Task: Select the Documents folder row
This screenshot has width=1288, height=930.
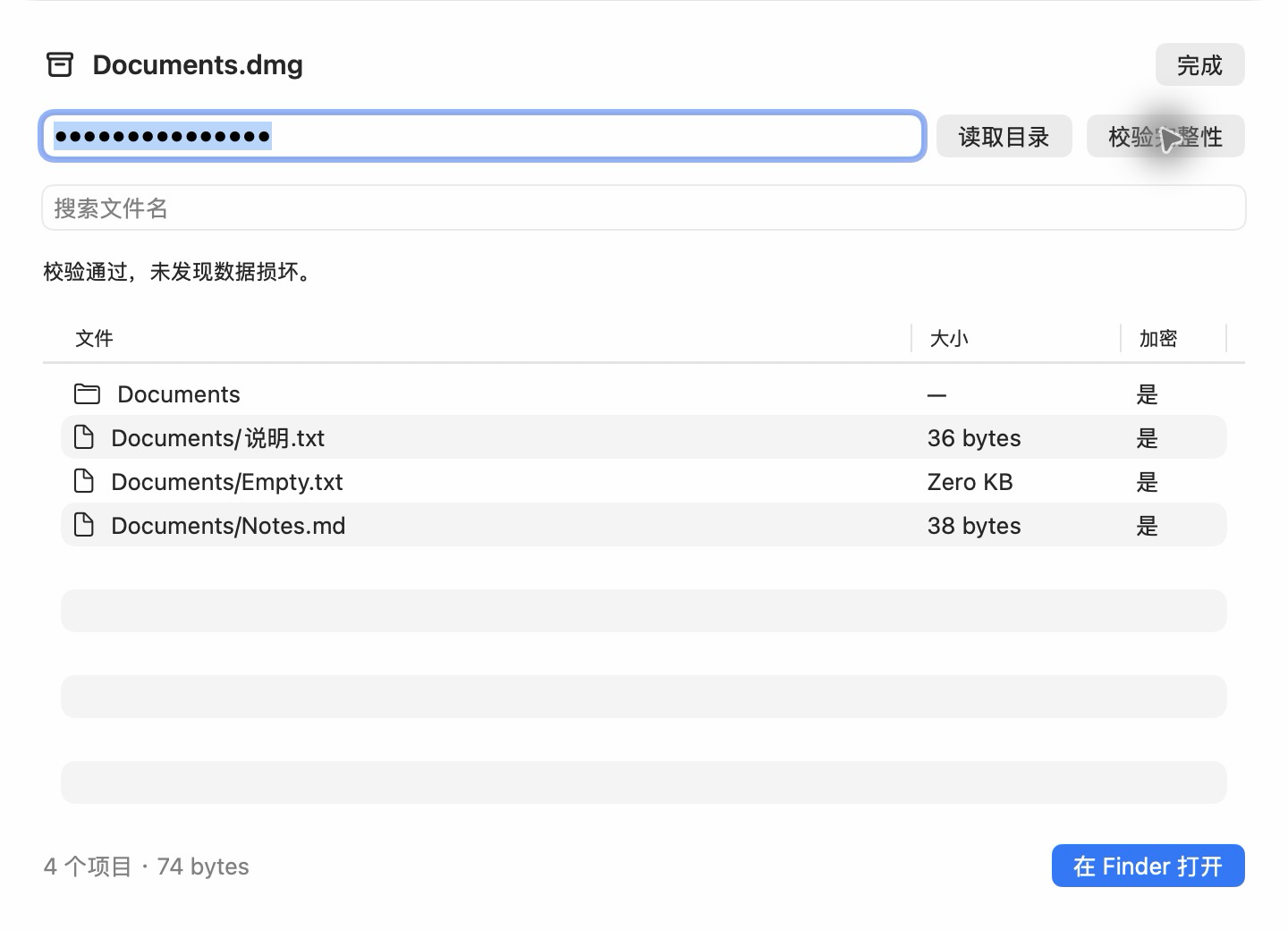Action: pyautogui.click(x=644, y=393)
